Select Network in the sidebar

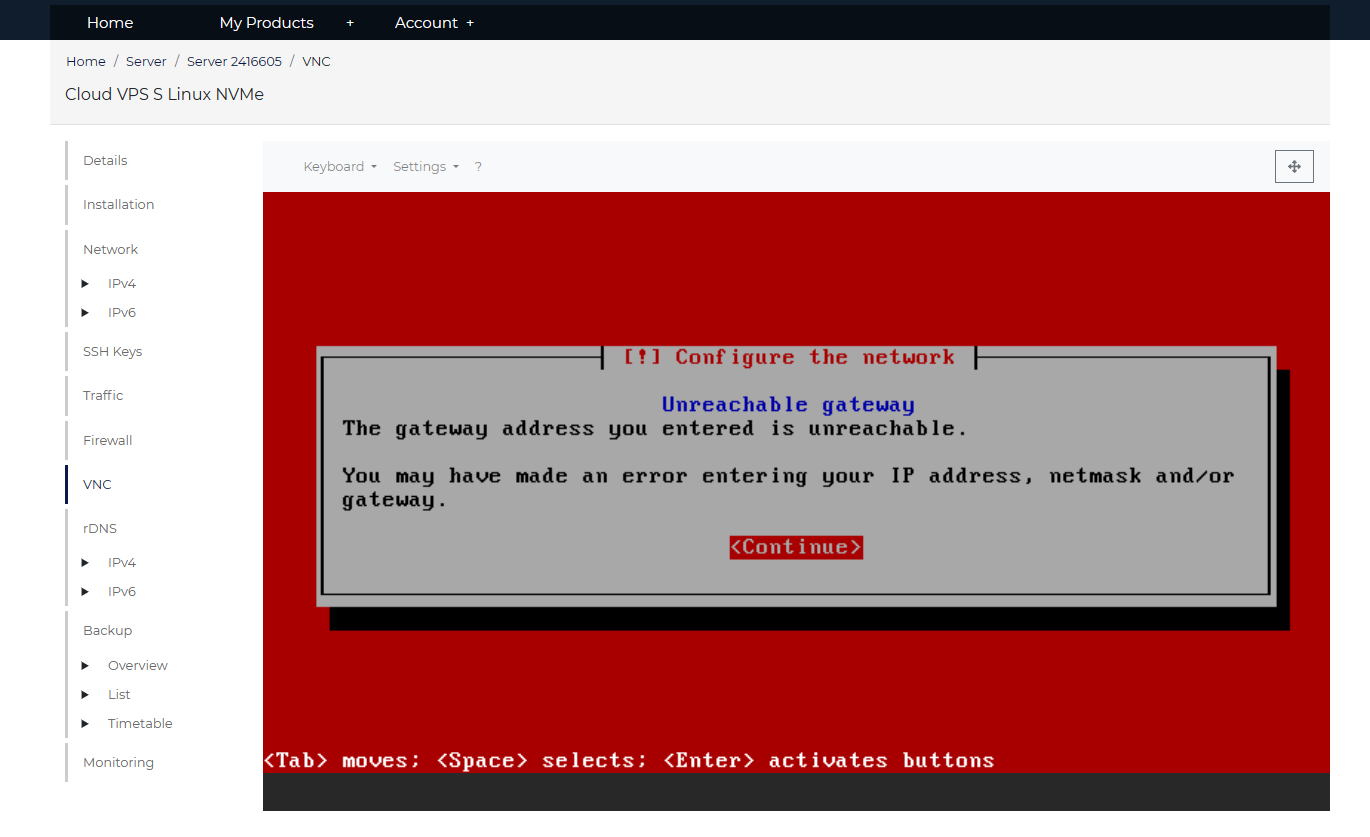point(110,250)
